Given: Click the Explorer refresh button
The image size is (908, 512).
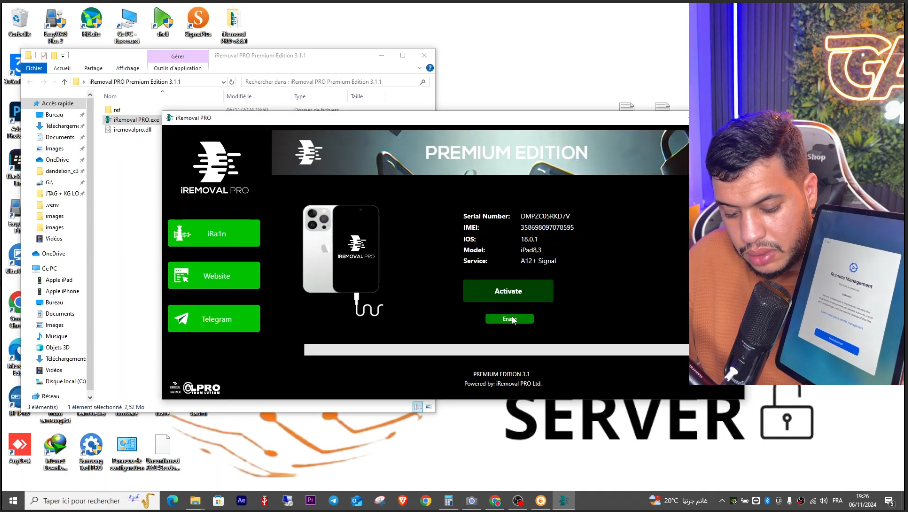Looking at the screenshot, I should 232,82.
